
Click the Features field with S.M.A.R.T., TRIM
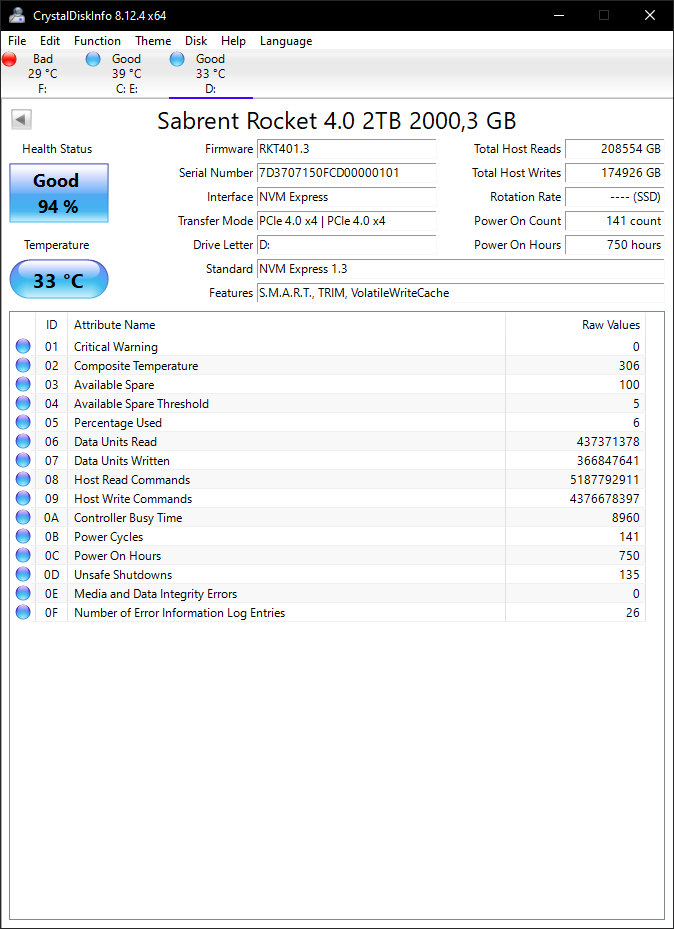tap(460, 293)
